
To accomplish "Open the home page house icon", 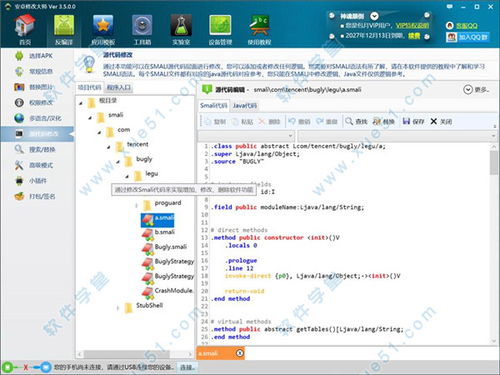I will 25,25.
